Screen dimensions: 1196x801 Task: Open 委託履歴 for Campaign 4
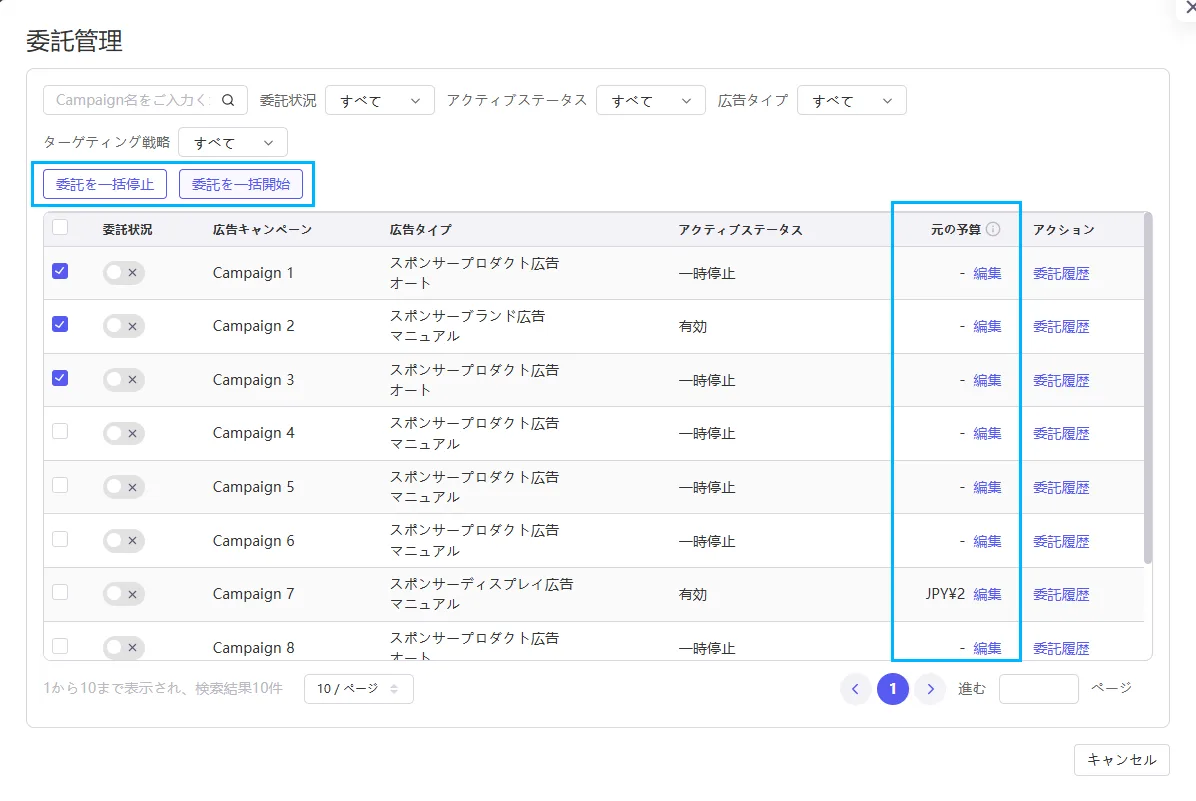pos(1061,433)
